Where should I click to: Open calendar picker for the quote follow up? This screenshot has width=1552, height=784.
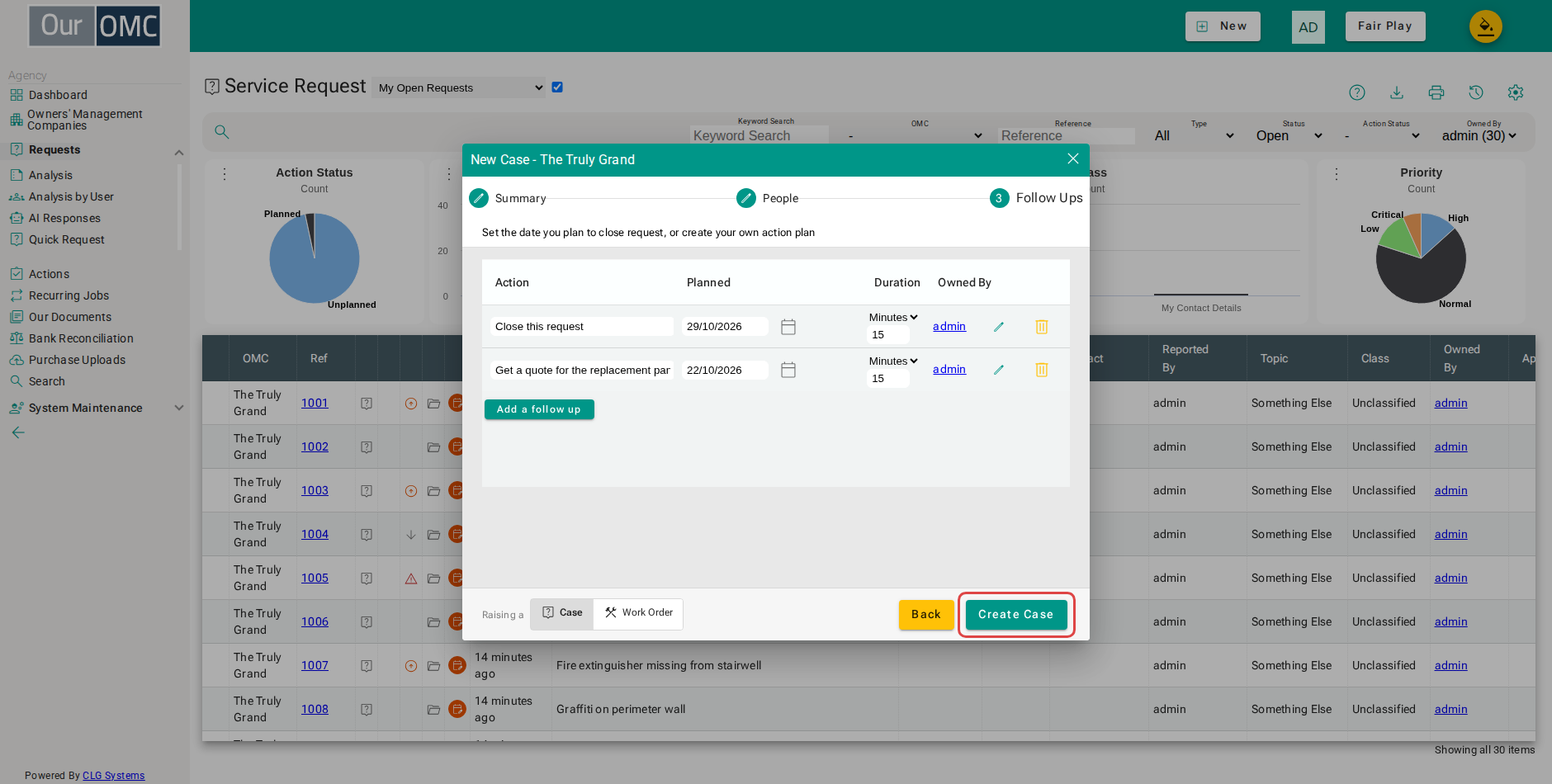coord(788,370)
